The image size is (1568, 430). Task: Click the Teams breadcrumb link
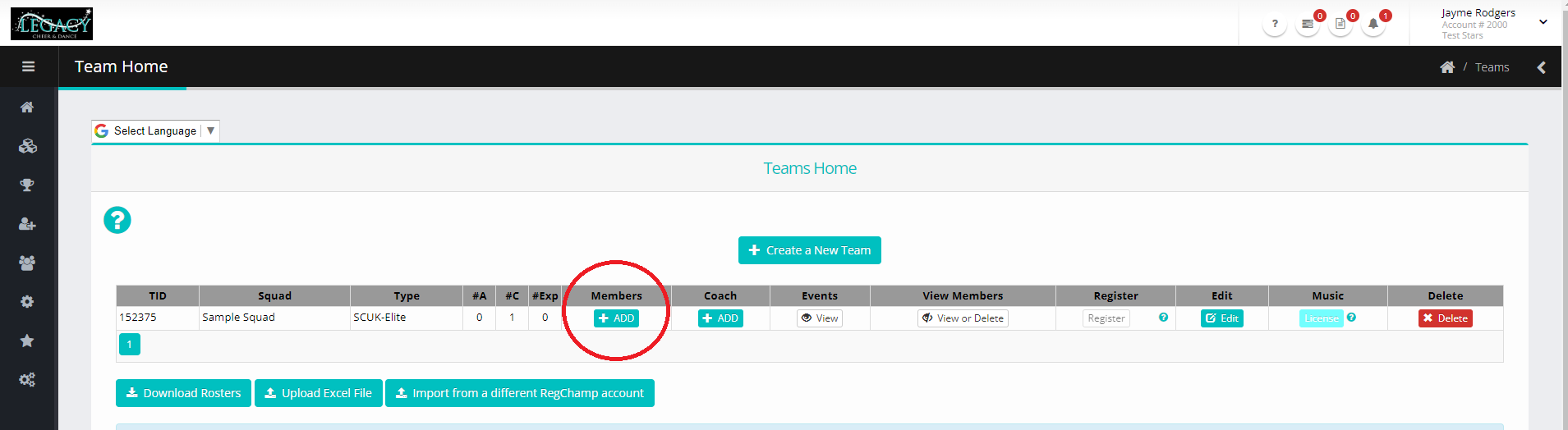pos(1492,67)
